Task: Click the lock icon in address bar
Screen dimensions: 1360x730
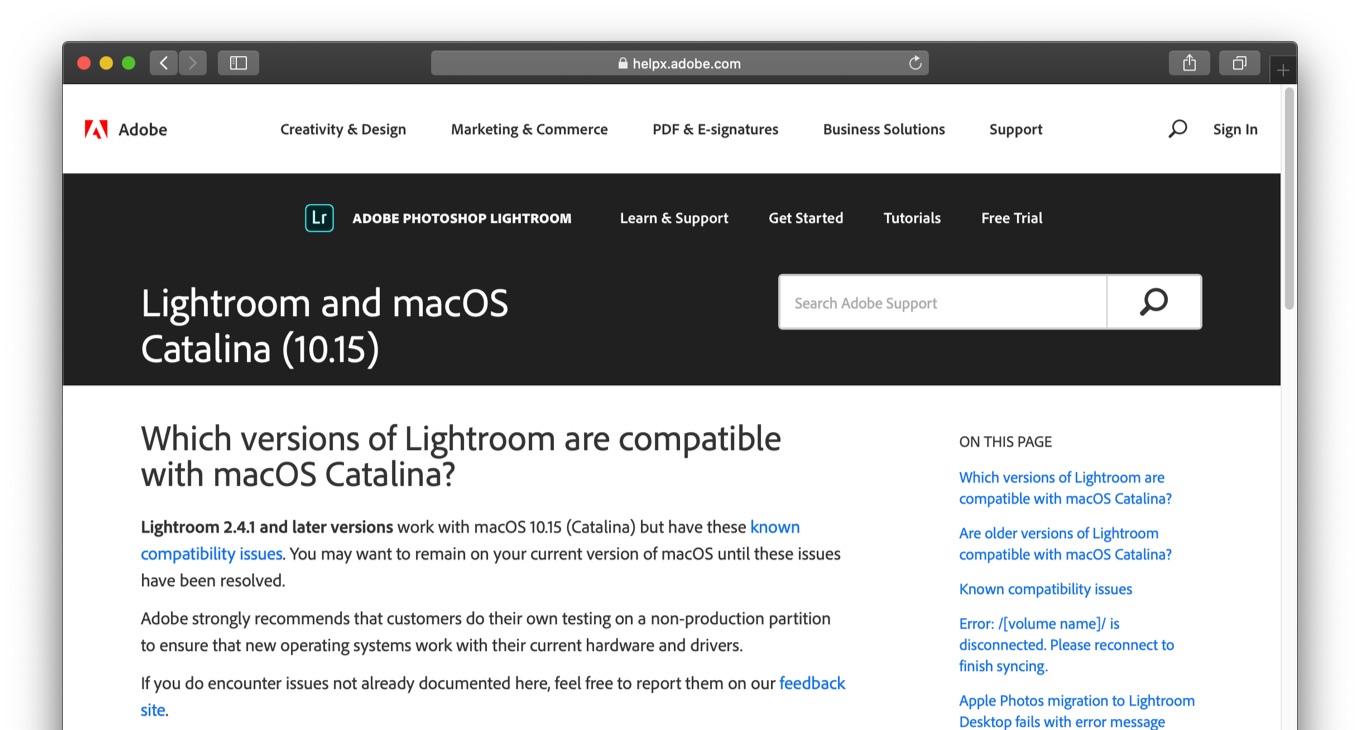Action: [x=623, y=63]
